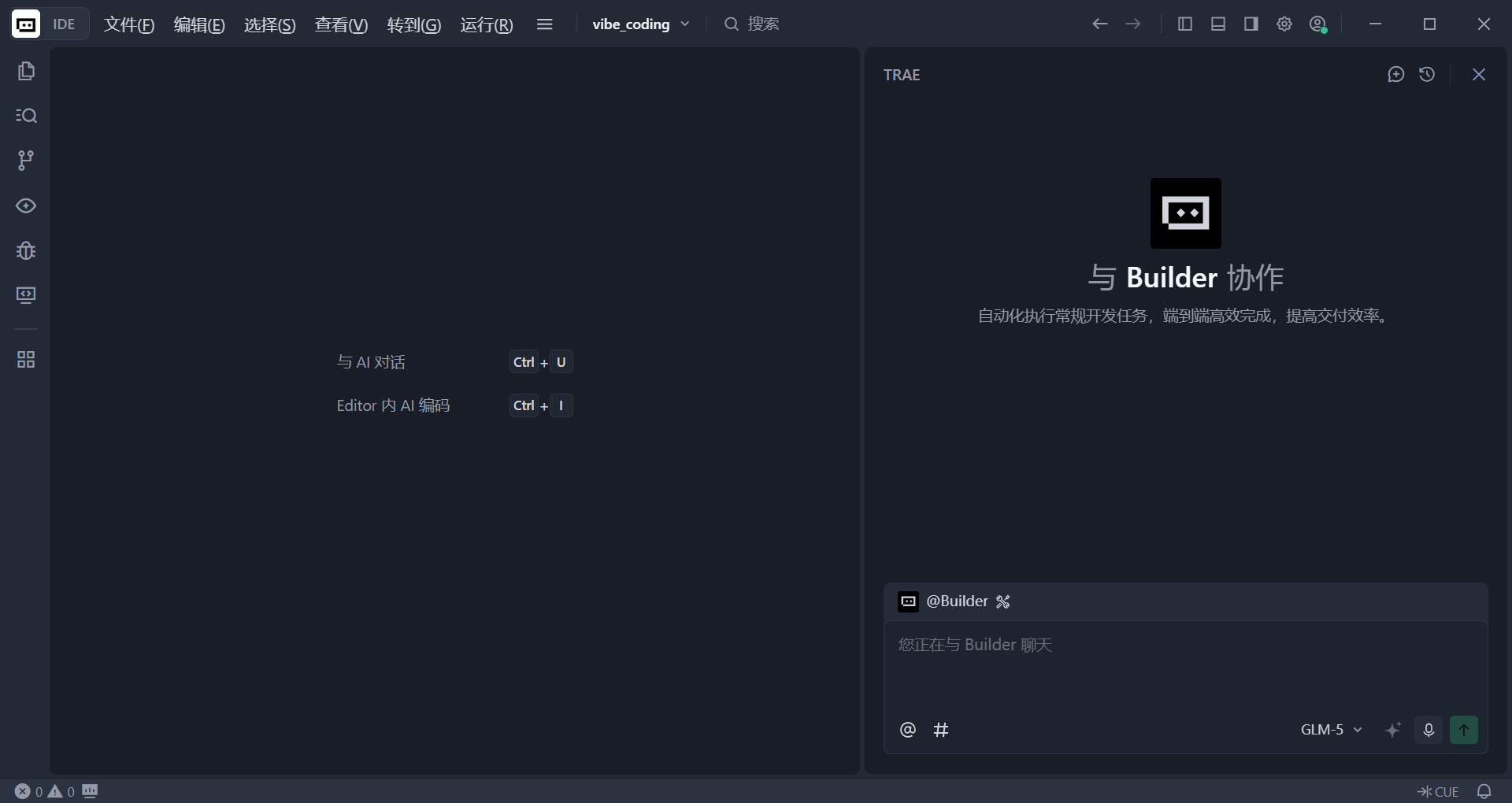Add context with the # icon
Image resolution: width=1512 pixels, height=803 pixels.
coord(941,730)
